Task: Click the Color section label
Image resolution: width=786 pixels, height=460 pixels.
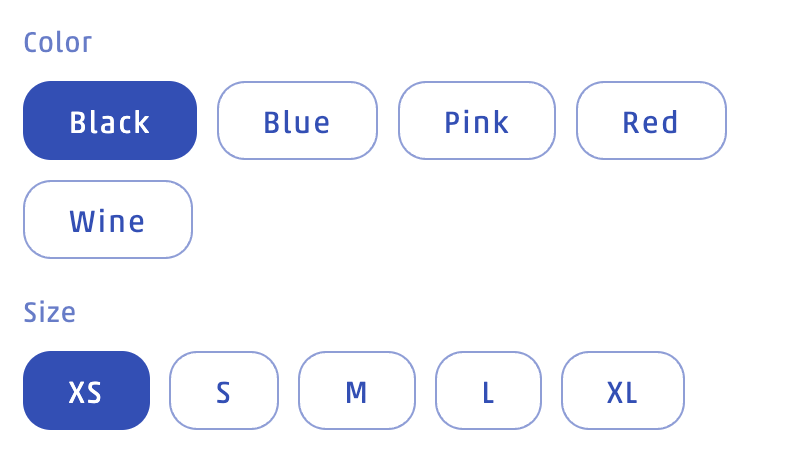Action: point(57,43)
